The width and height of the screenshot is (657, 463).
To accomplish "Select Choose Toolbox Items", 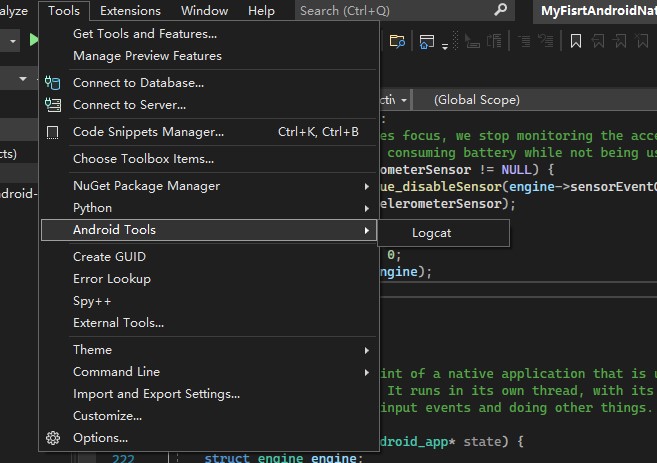I will [209, 159].
